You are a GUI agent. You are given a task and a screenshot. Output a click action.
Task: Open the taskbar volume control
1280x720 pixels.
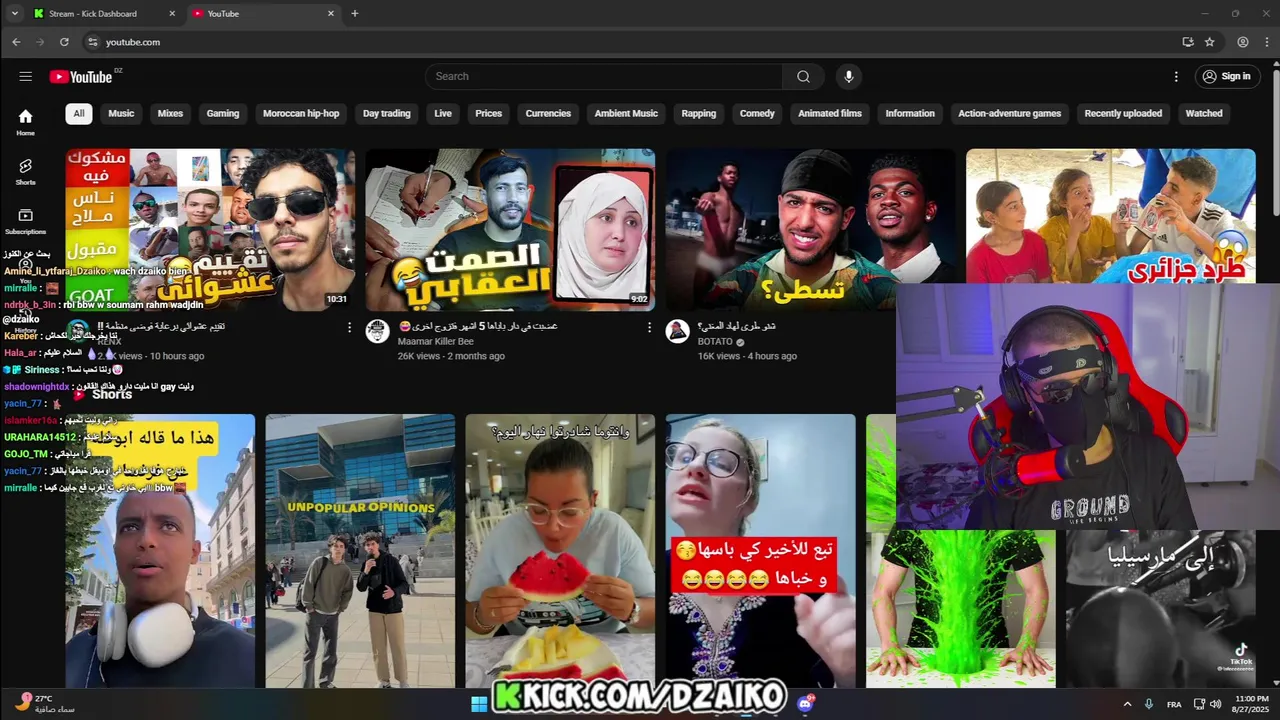tap(1216, 704)
